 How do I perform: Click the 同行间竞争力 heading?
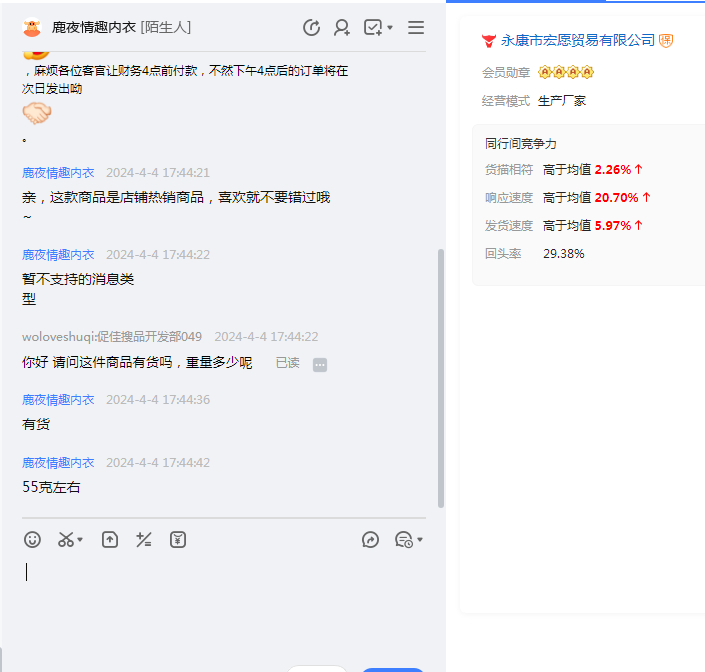pyautogui.click(x=521, y=143)
